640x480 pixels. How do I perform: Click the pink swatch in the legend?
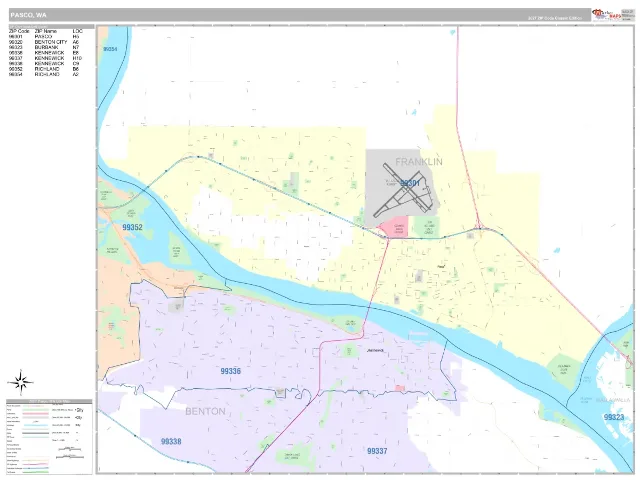36,413
